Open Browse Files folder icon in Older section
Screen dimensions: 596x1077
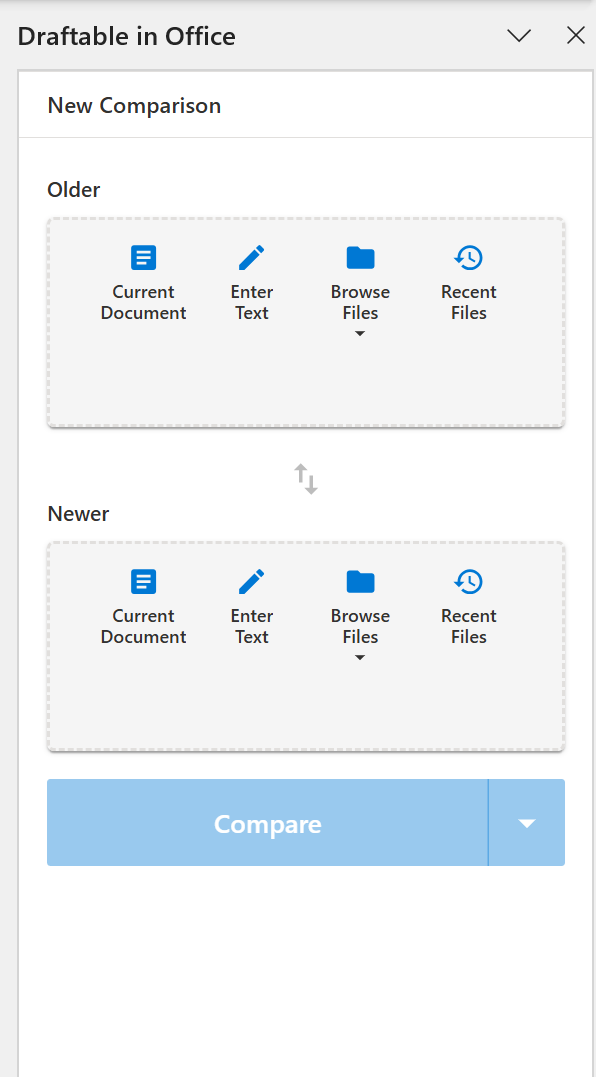click(x=360, y=257)
